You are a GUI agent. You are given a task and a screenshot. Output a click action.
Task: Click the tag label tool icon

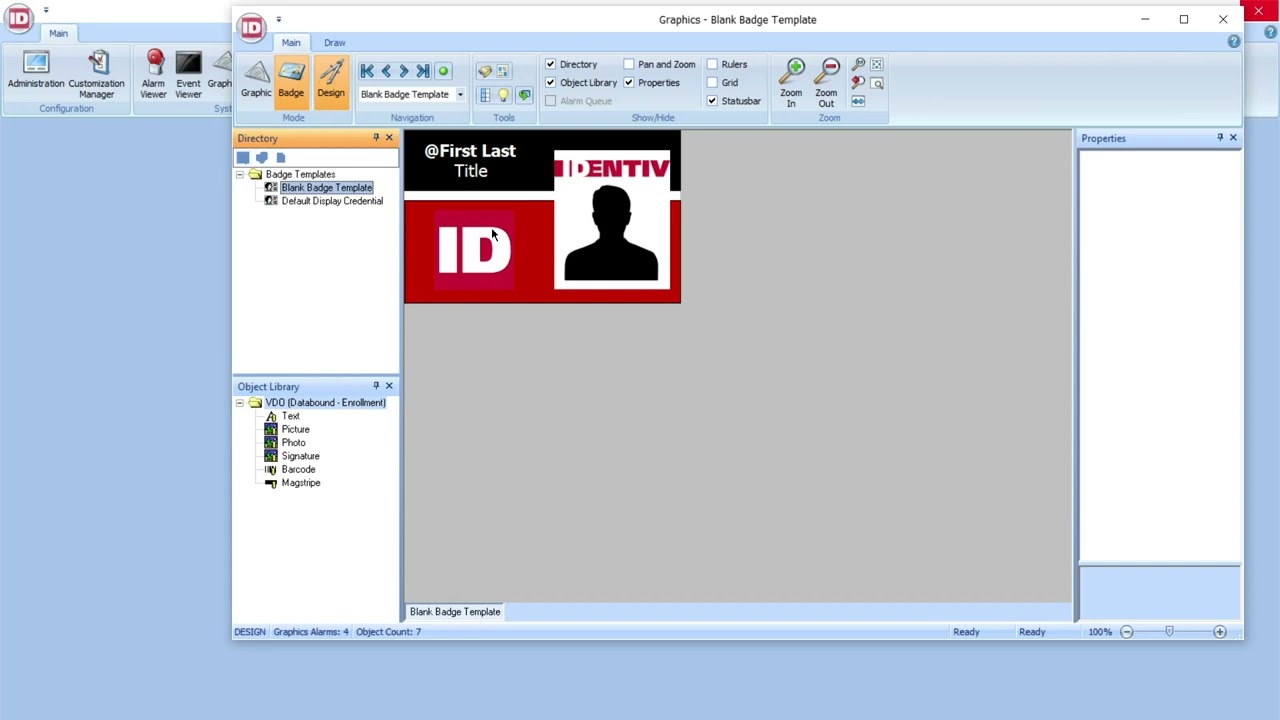point(485,71)
